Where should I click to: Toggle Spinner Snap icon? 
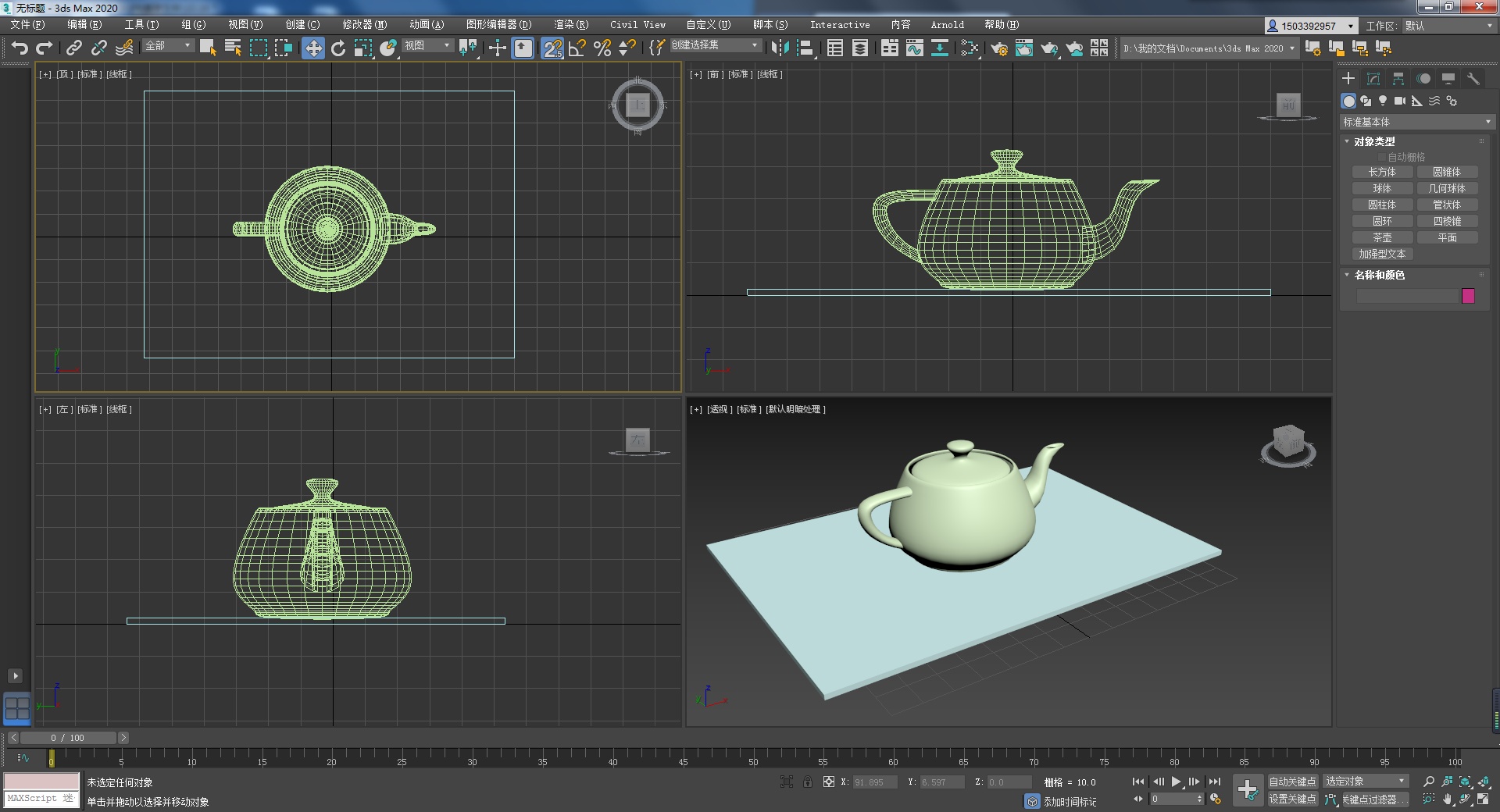[627, 48]
